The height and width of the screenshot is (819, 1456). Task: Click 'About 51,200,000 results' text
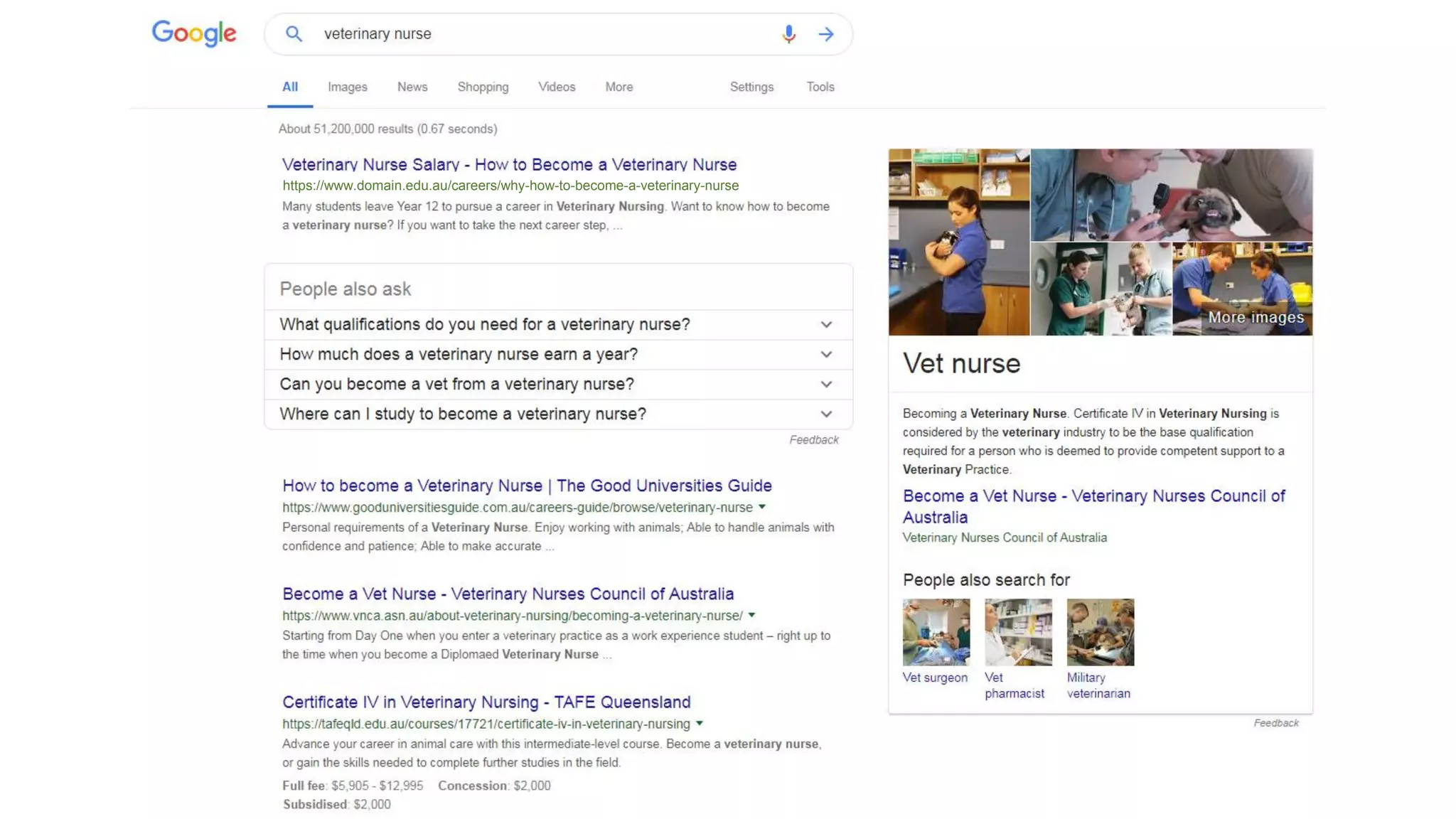click(x=387, y=129)
